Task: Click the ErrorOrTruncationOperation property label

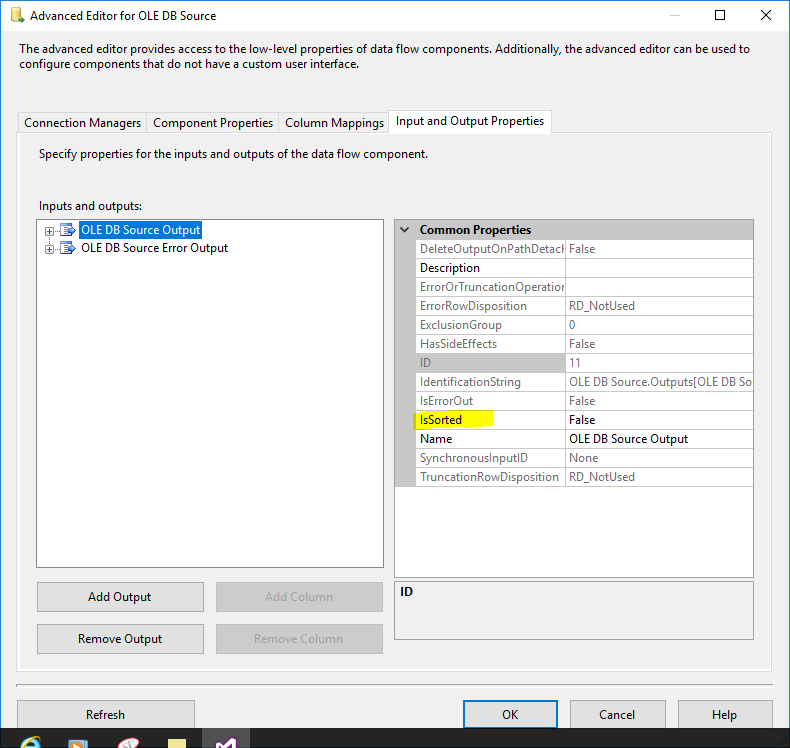Action: [491, 287]
